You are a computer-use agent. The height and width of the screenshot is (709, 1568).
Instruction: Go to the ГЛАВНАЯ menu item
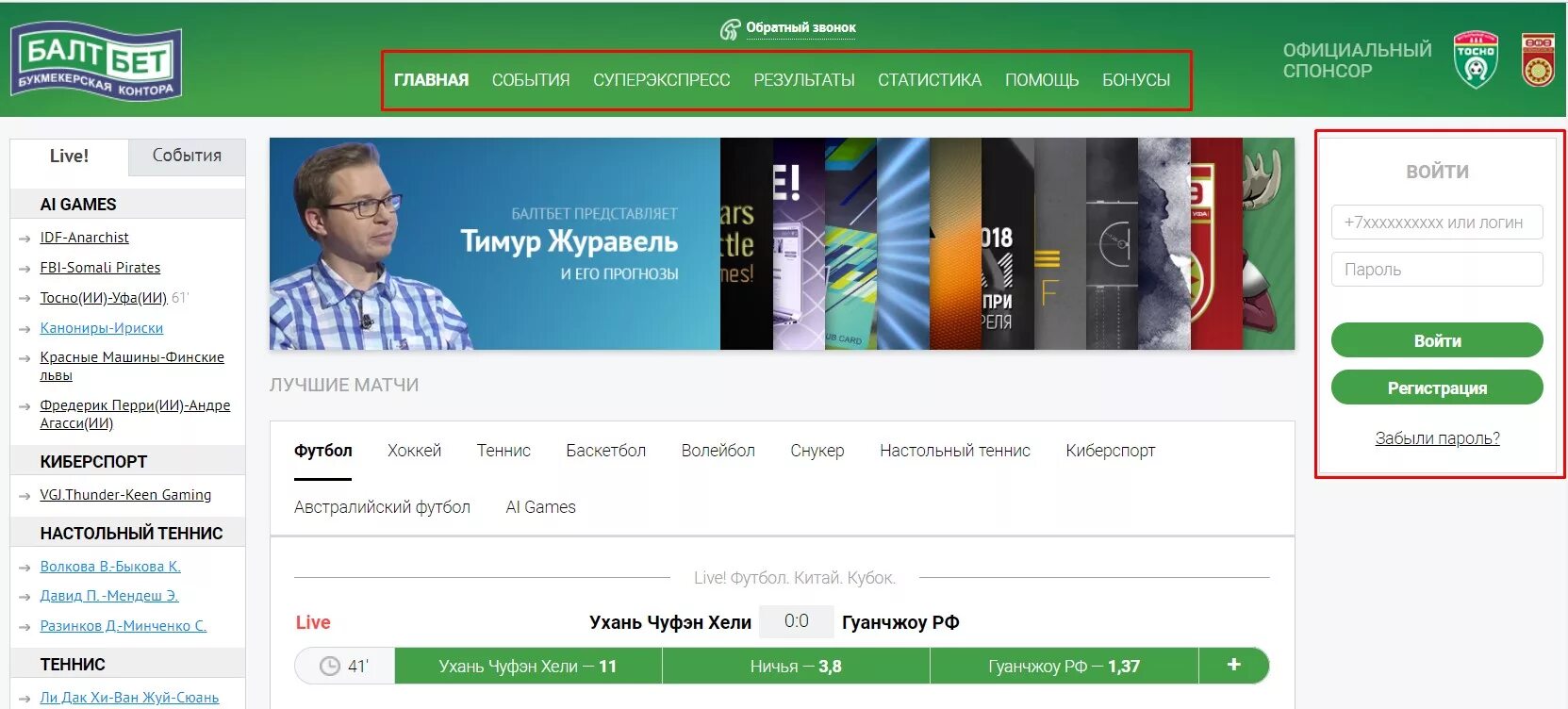coord(431,80)
